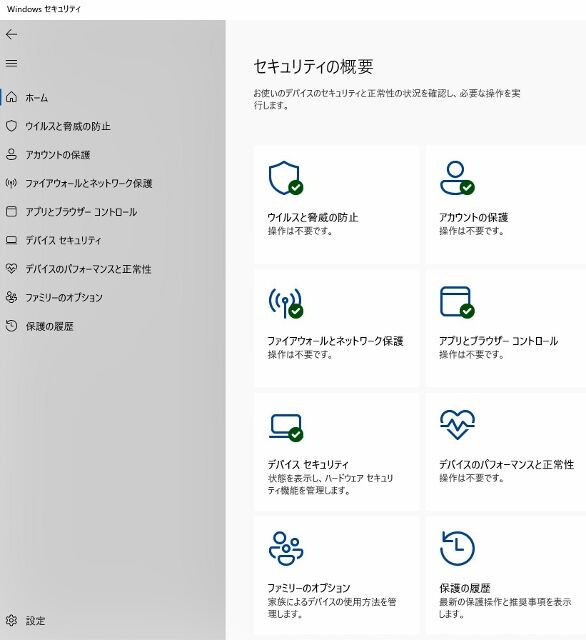Click the description 家族によるデバイスの使用方法を管理します
The width and height of the screenshot is (586, 640).
[332, 607]
